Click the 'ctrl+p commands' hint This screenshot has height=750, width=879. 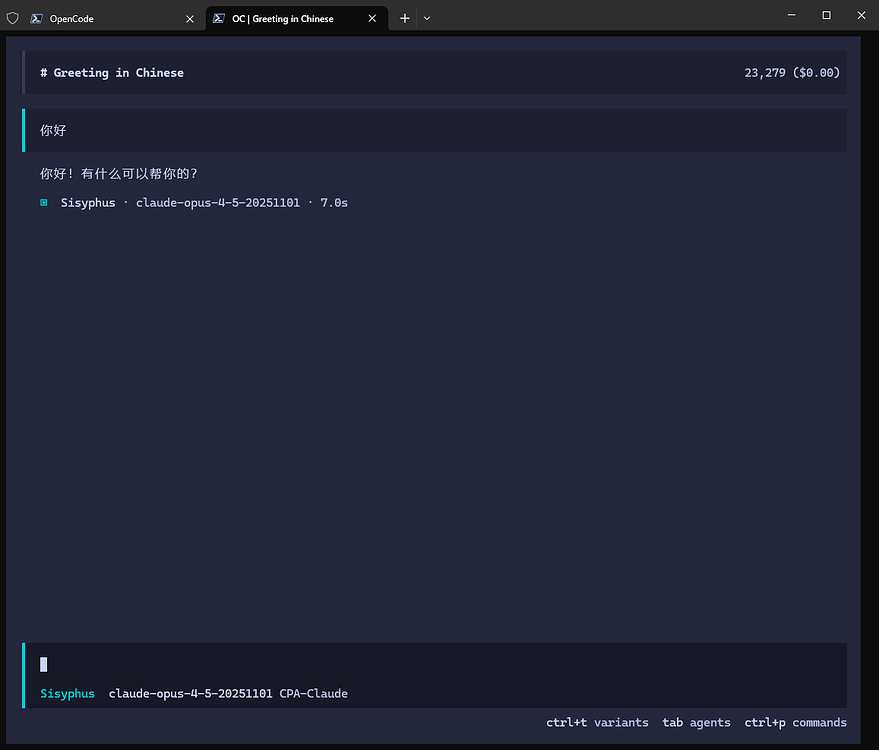pos(795,723)
